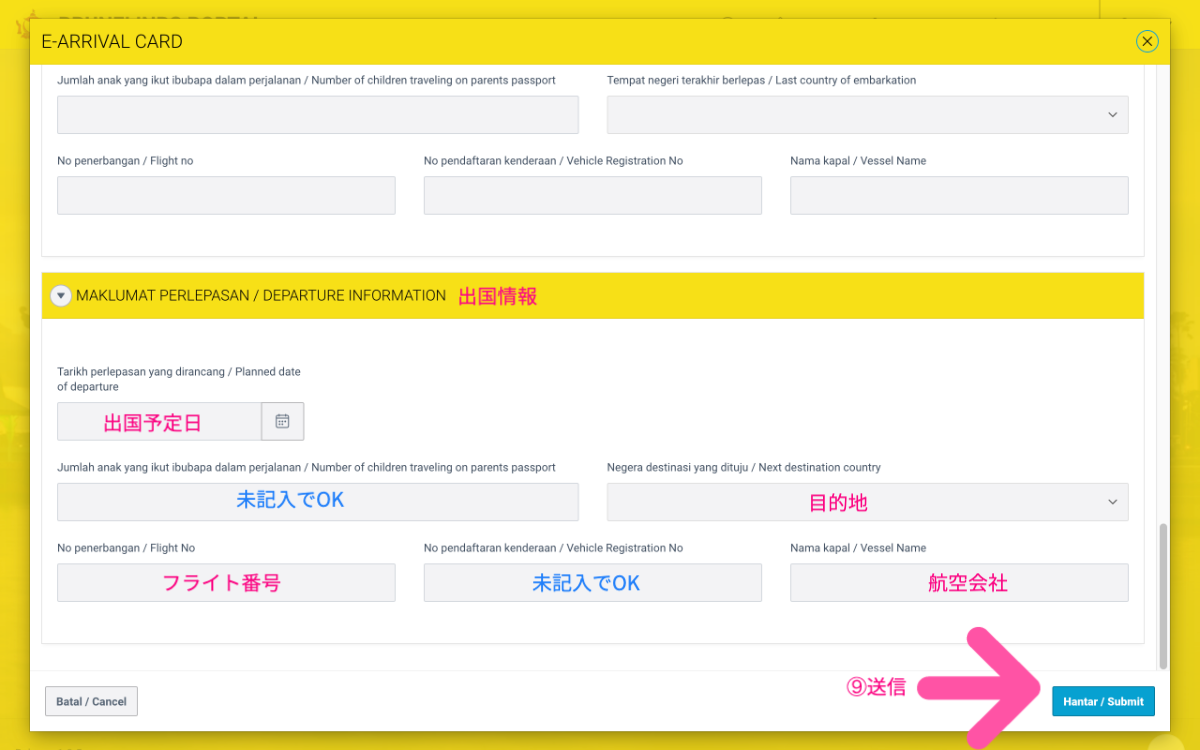Click the dropdown arrow on Last country of embarkation
Image resolution: width=1200 pixels, height=750 pixels.
(1114, 114)
